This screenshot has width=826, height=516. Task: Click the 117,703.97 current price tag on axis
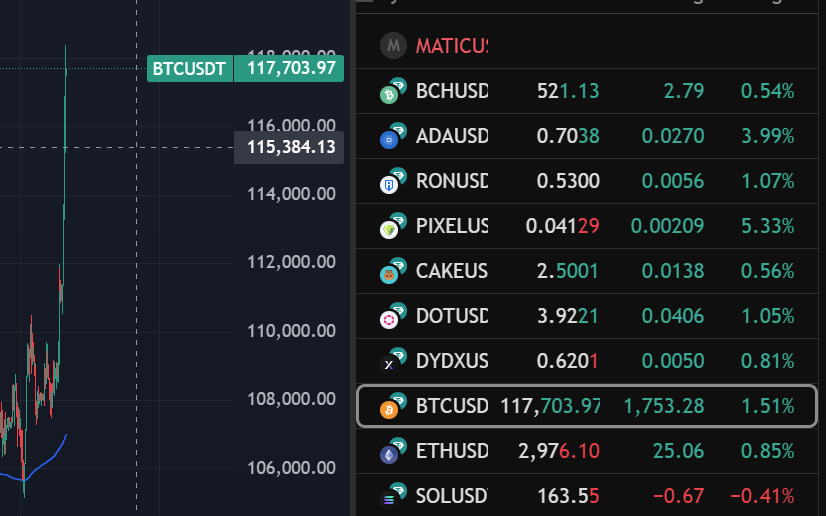[289, 68]
